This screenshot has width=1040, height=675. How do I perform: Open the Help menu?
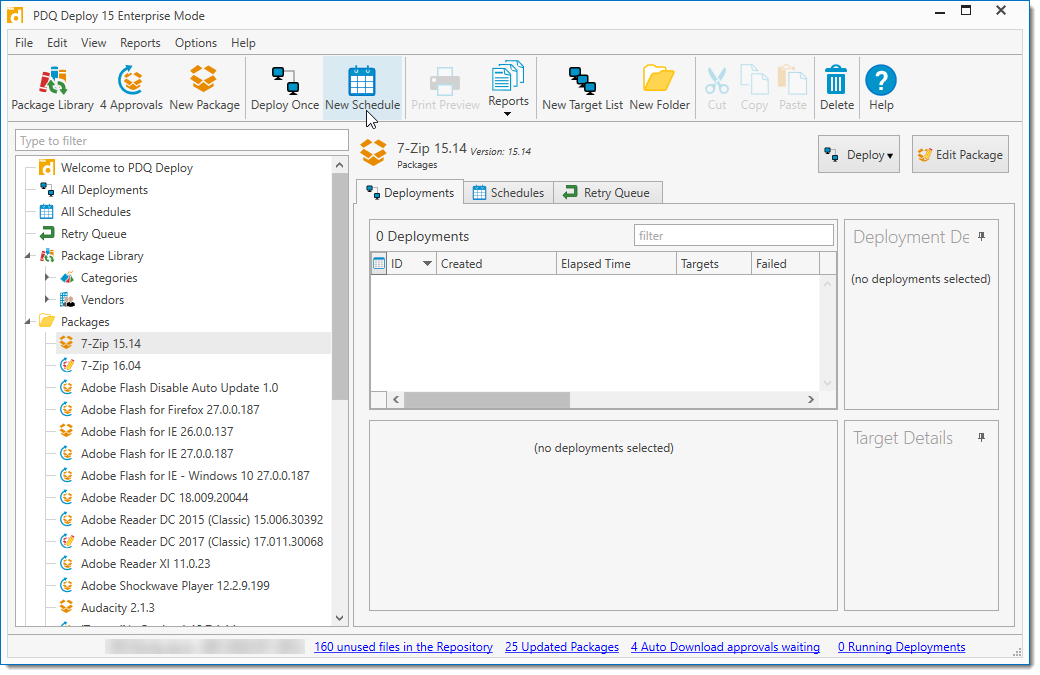(243, 42)
